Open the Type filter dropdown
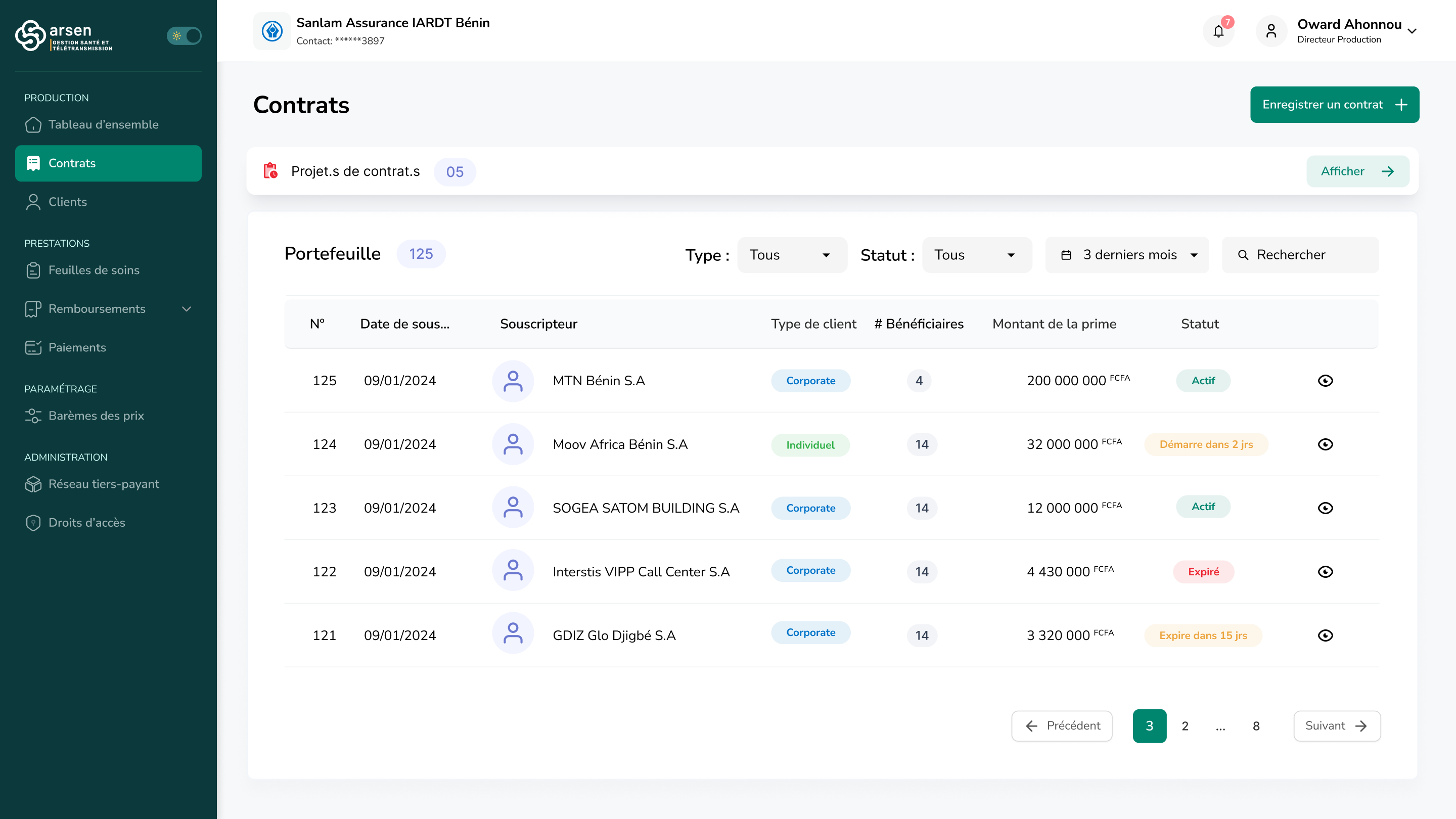Viewport: 1456px width, 819px height. pos(792,255)
